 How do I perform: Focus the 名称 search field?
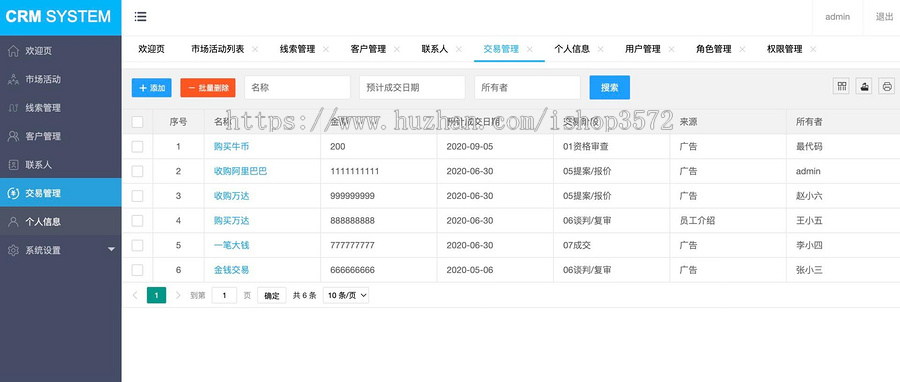coord(297,87)
